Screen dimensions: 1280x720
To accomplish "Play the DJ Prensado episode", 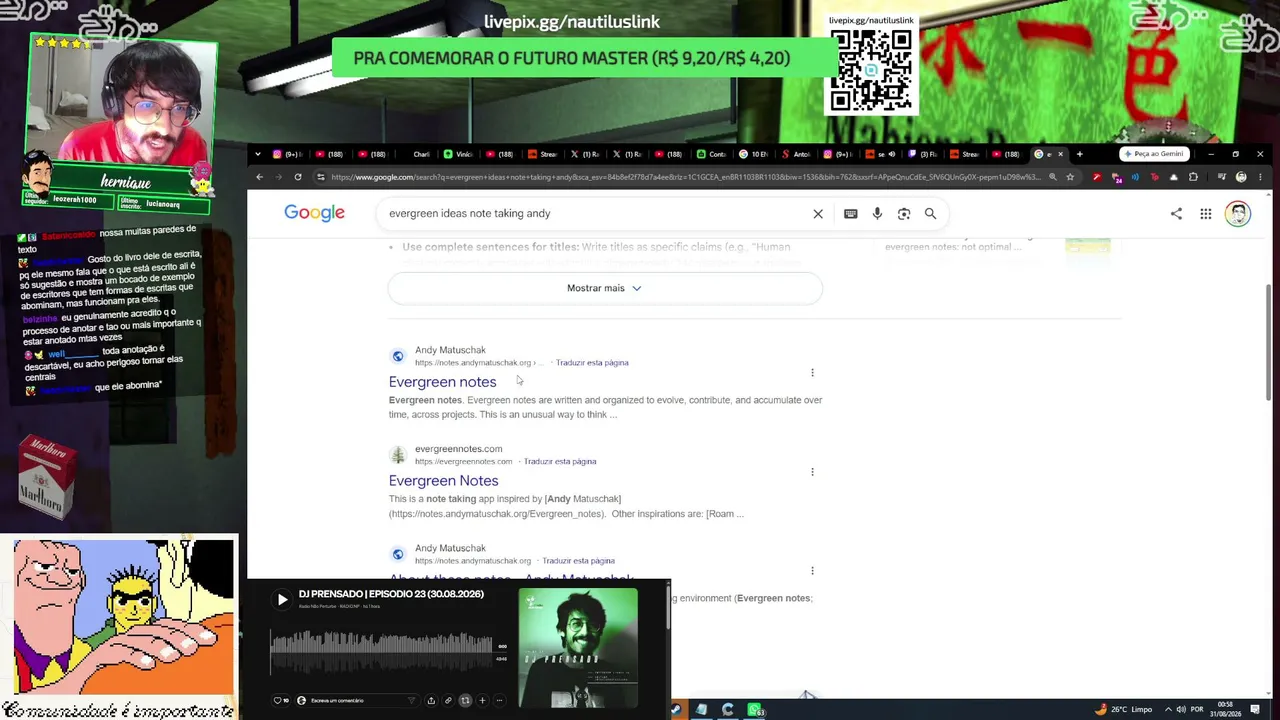I will [282, 600].
